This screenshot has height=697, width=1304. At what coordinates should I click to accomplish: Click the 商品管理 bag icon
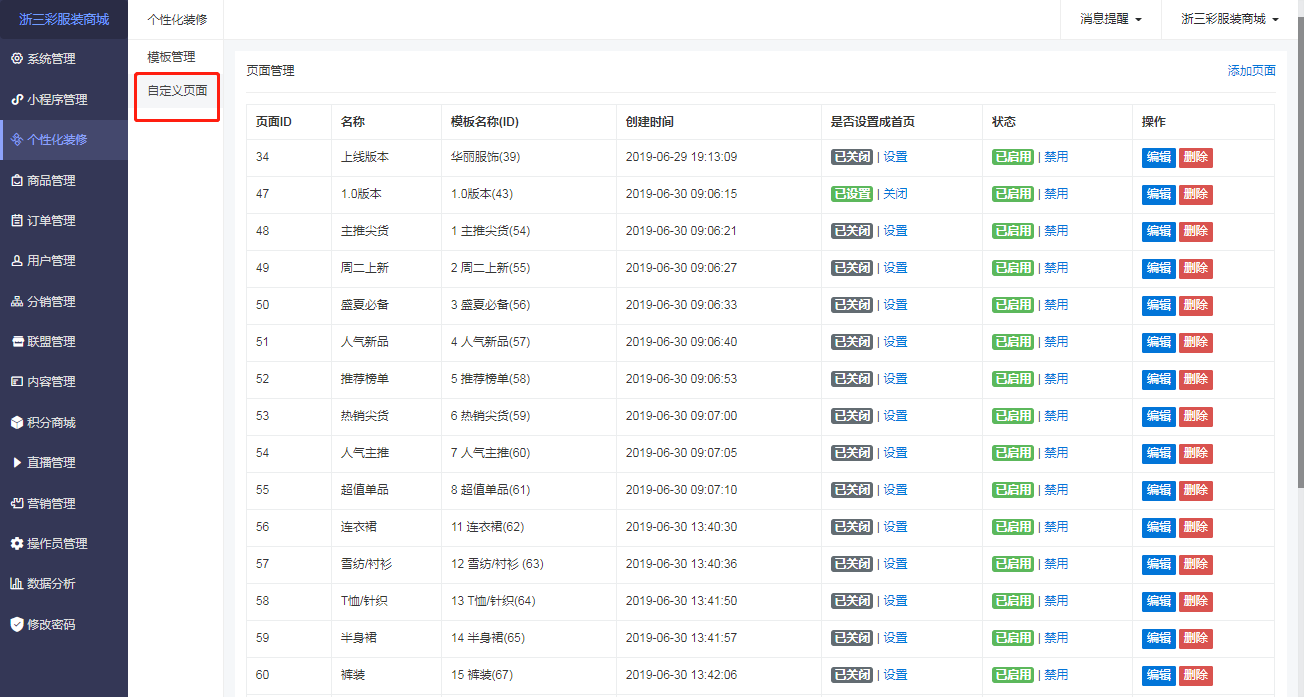(x=16, y=181)
